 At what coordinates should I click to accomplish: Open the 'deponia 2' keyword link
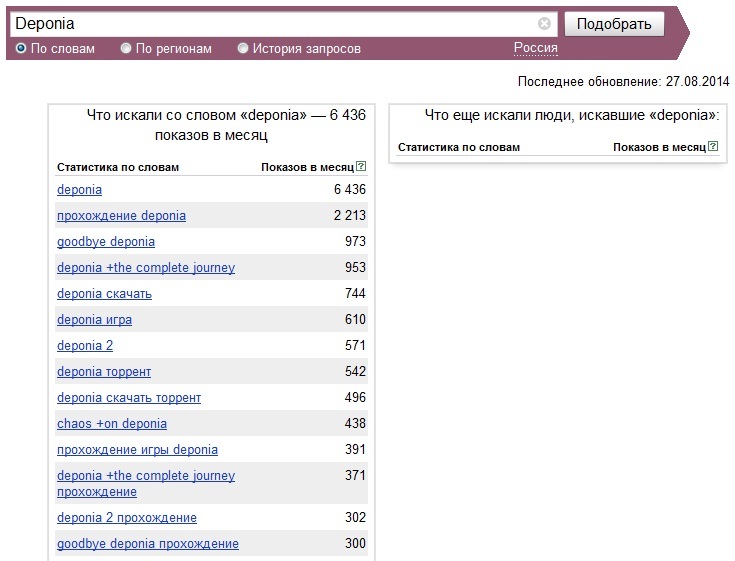[85, 346]
